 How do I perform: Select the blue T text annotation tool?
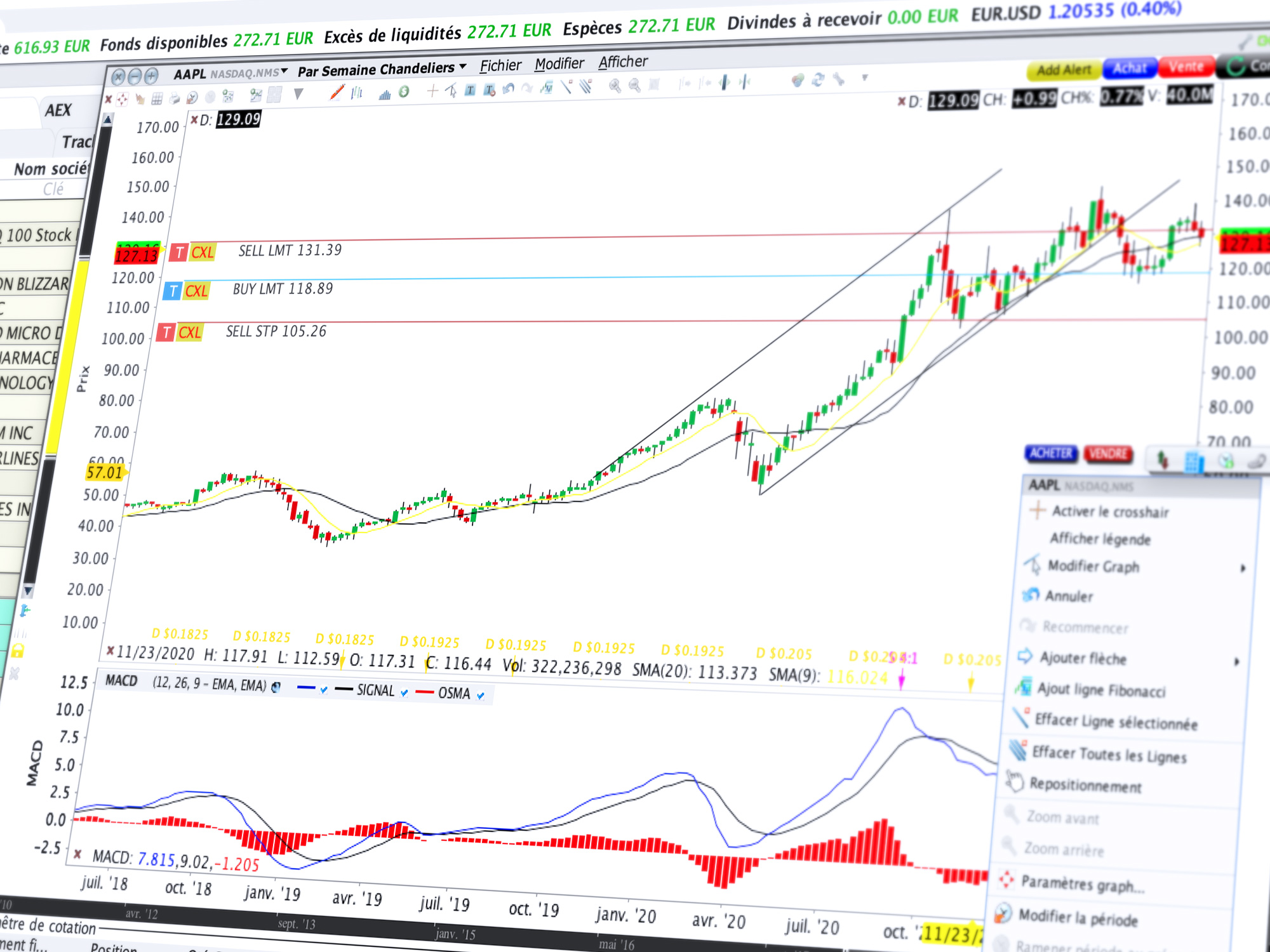[x=470, y=90]
